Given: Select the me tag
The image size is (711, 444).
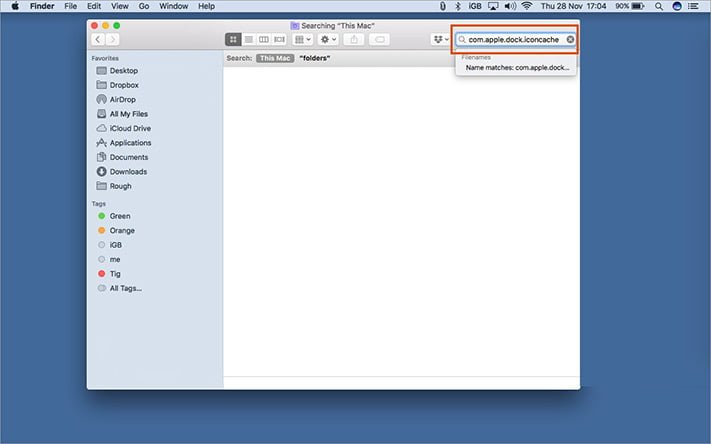Looking at the screenshot, I should pyautogui.click(x=109, y=260).
